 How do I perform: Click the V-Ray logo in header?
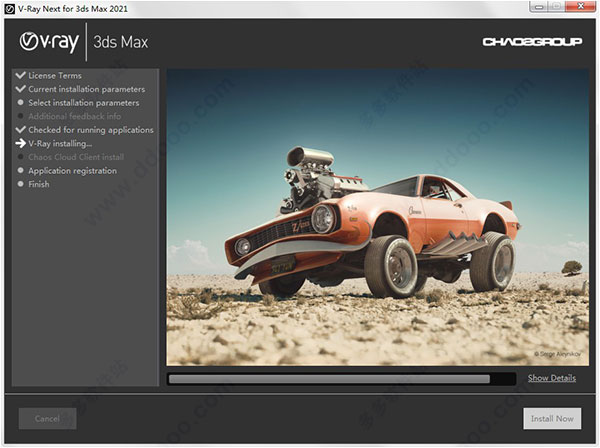[49, 41]
